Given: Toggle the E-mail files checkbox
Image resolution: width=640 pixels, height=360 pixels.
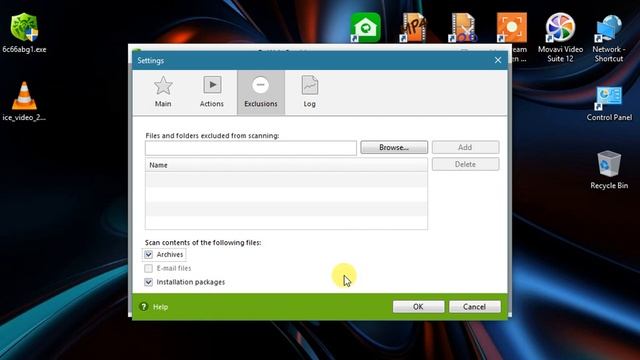Looking at the screenshot, I should click(148, 268).
